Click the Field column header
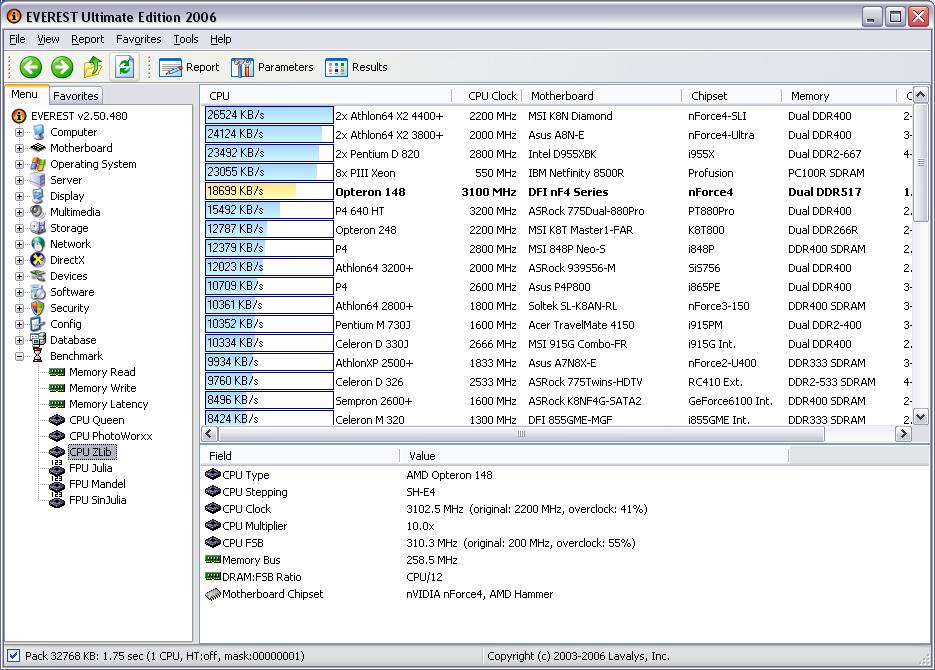Image resolution: width=935 pixels, height=670 pixels. click(300, 456)
